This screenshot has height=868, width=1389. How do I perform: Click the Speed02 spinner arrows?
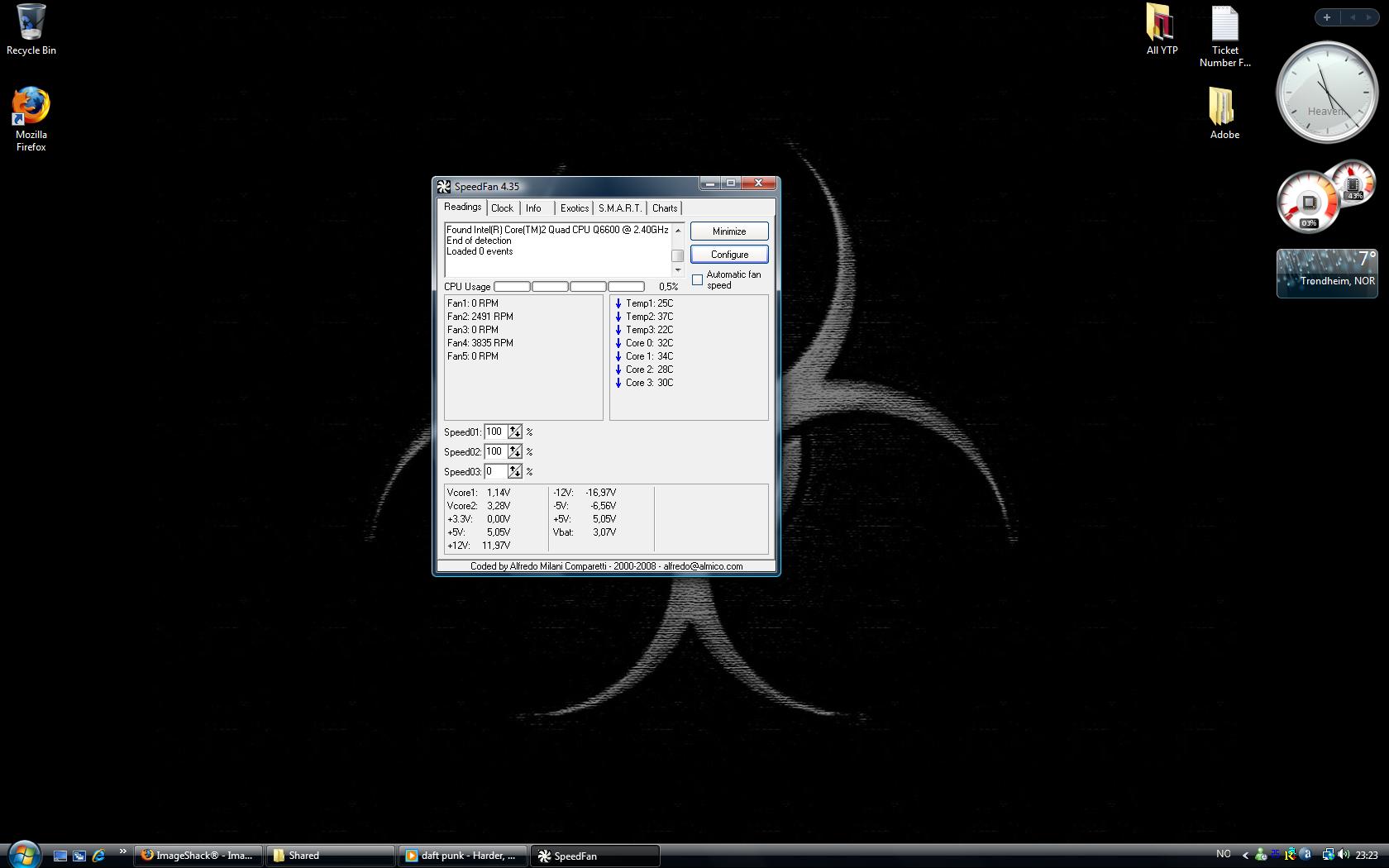[515, 451]
